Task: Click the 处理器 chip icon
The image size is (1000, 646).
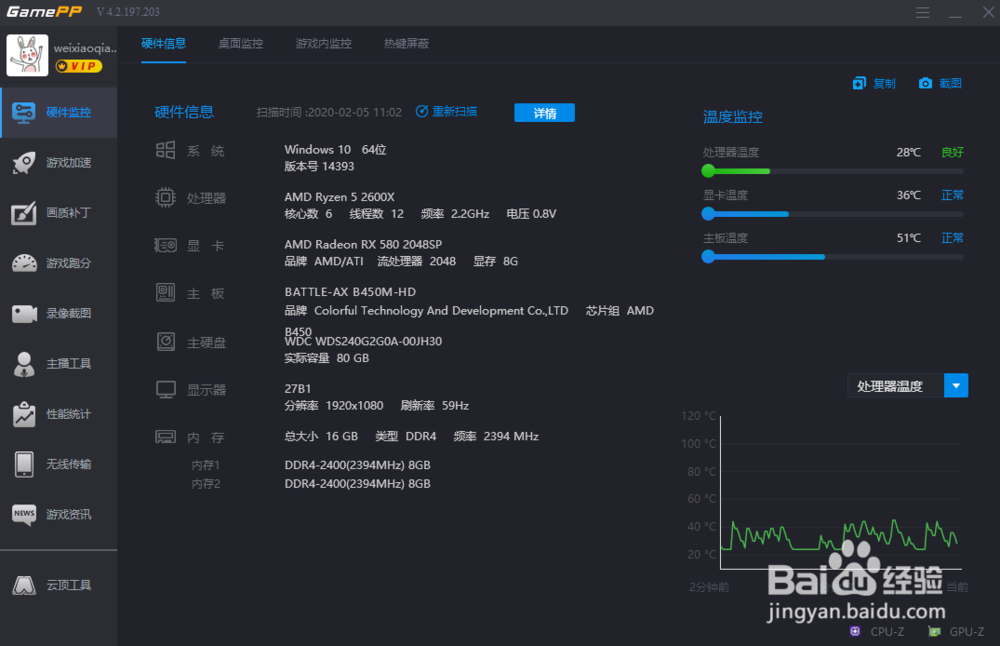Action: 165,198
